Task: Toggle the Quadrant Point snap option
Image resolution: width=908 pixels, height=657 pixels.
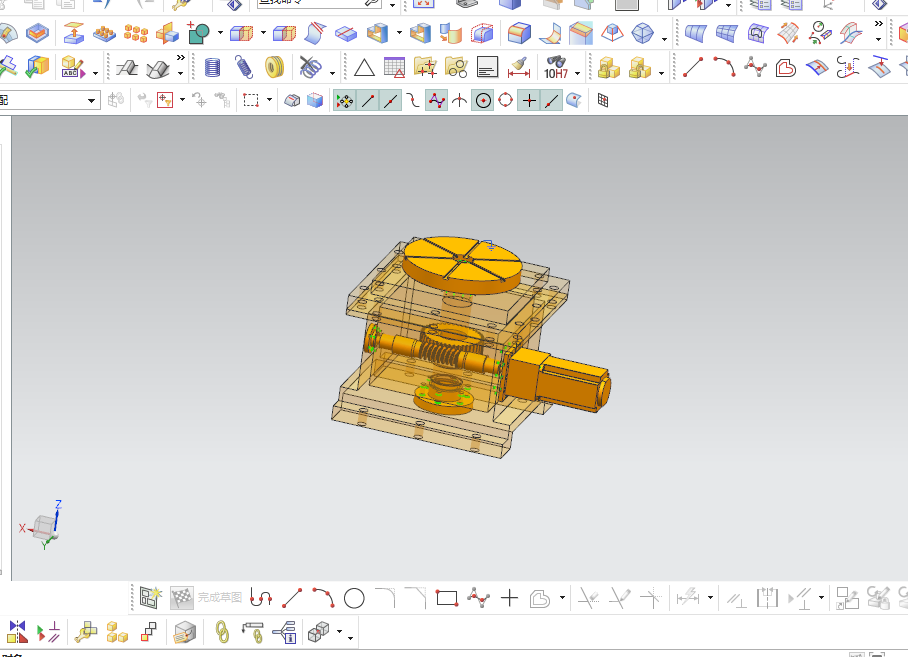Action: tap(506, 101)
